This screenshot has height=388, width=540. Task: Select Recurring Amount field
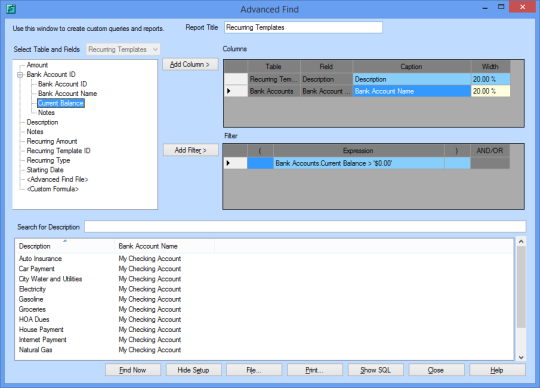point(52,141)
